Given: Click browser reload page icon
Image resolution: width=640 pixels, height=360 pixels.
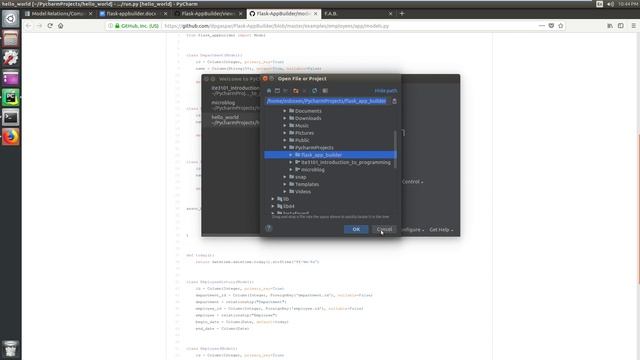Looking at the screenshot, I should [x=50, y=26].
